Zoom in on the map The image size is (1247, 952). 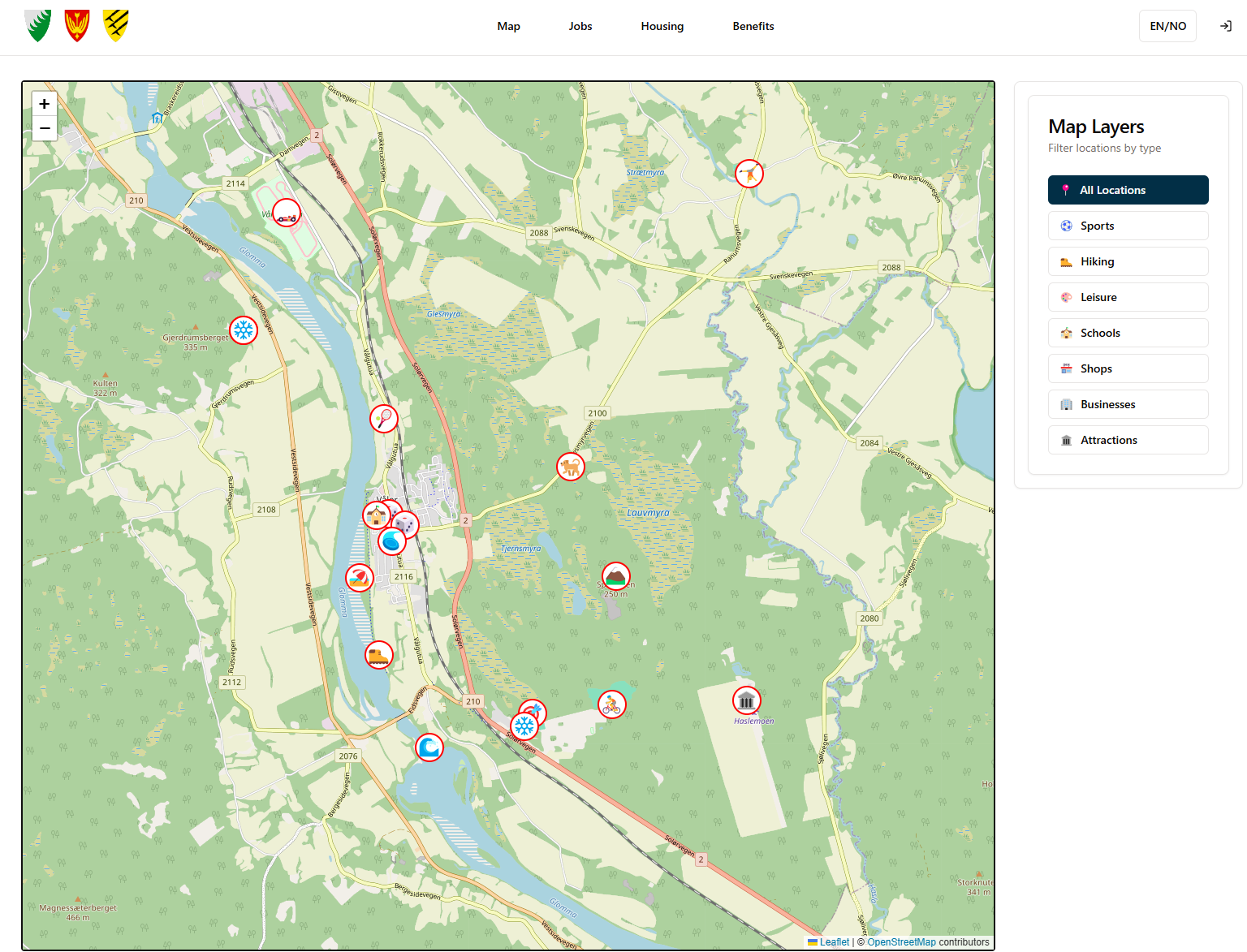tap(45, 104)
